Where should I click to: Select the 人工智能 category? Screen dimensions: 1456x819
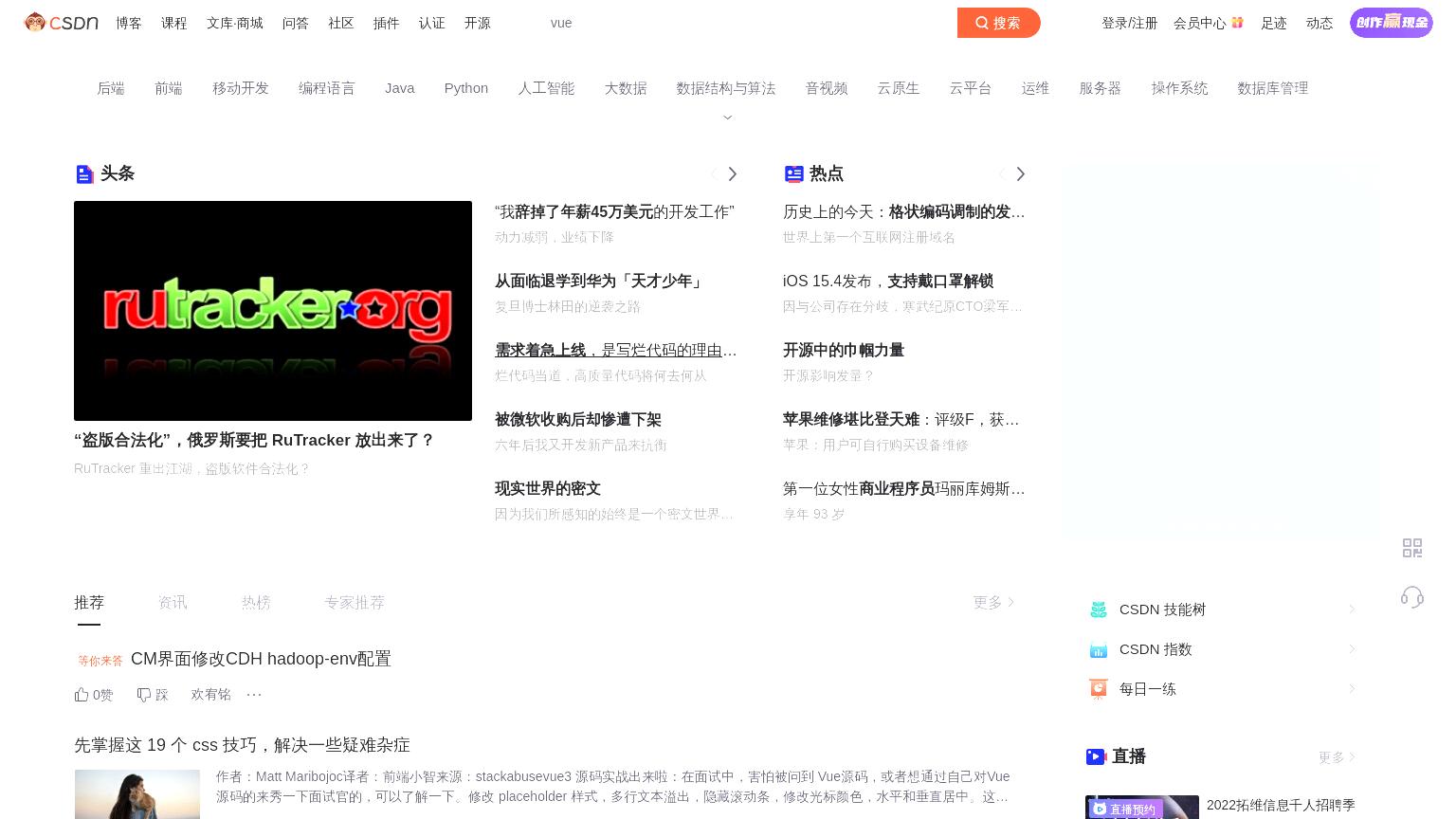tap(546, 88)
